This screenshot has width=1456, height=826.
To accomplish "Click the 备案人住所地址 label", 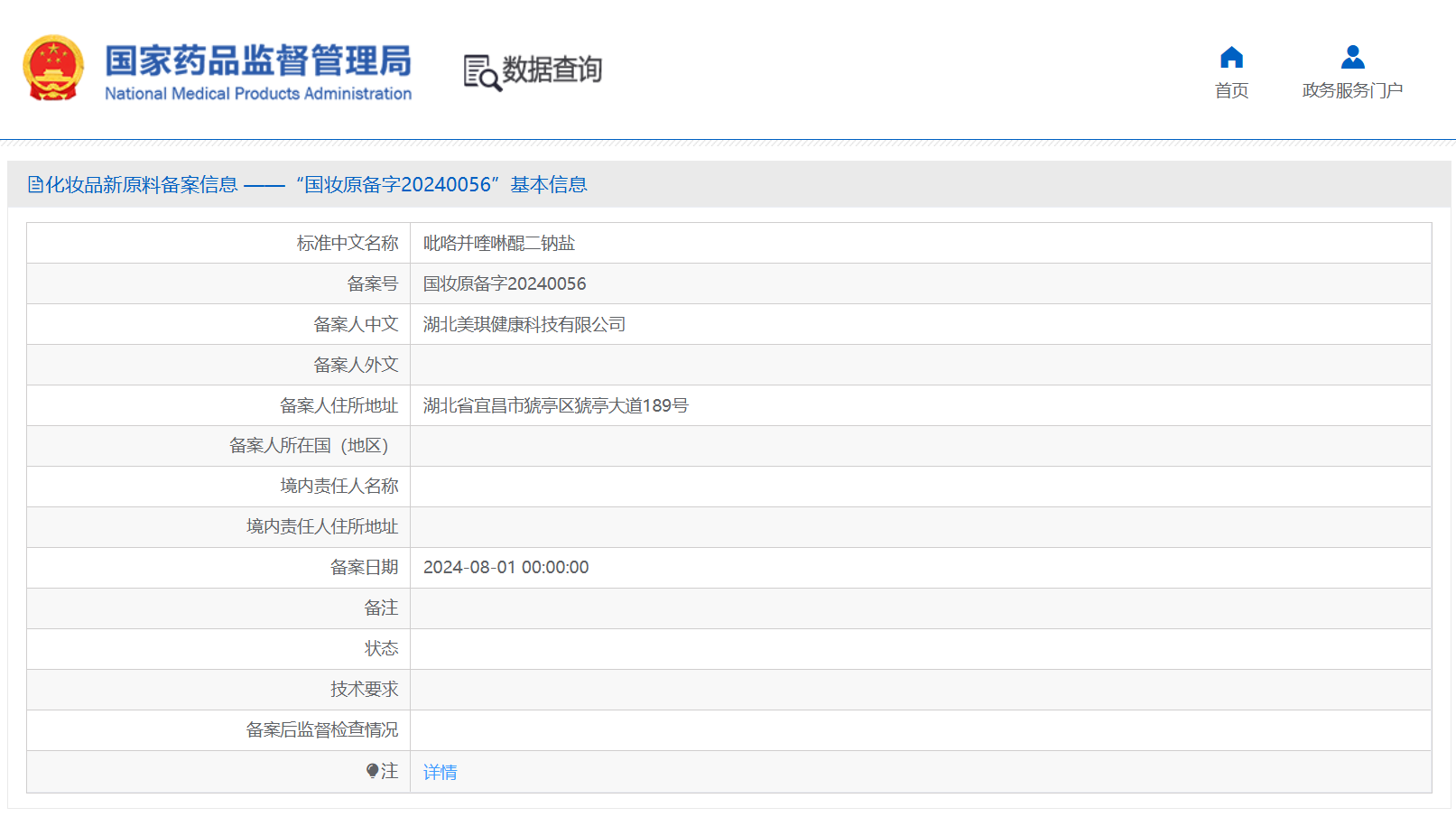I will coord(338,405).
